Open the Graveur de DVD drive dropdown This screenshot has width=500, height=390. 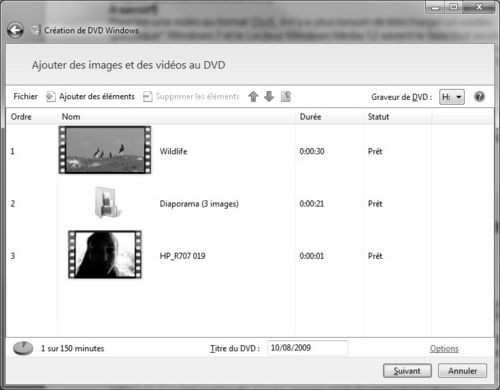[x=452, y=97]
